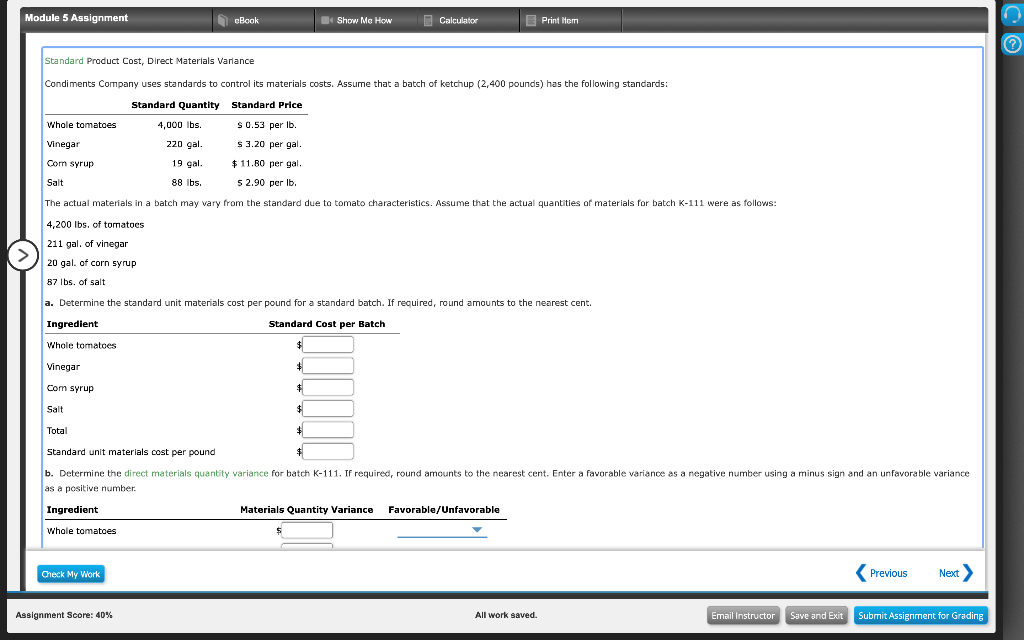Click the Show Me How video icon
Screen dimensions: 1024x640
pyautogui.click(x=327, y=20)
